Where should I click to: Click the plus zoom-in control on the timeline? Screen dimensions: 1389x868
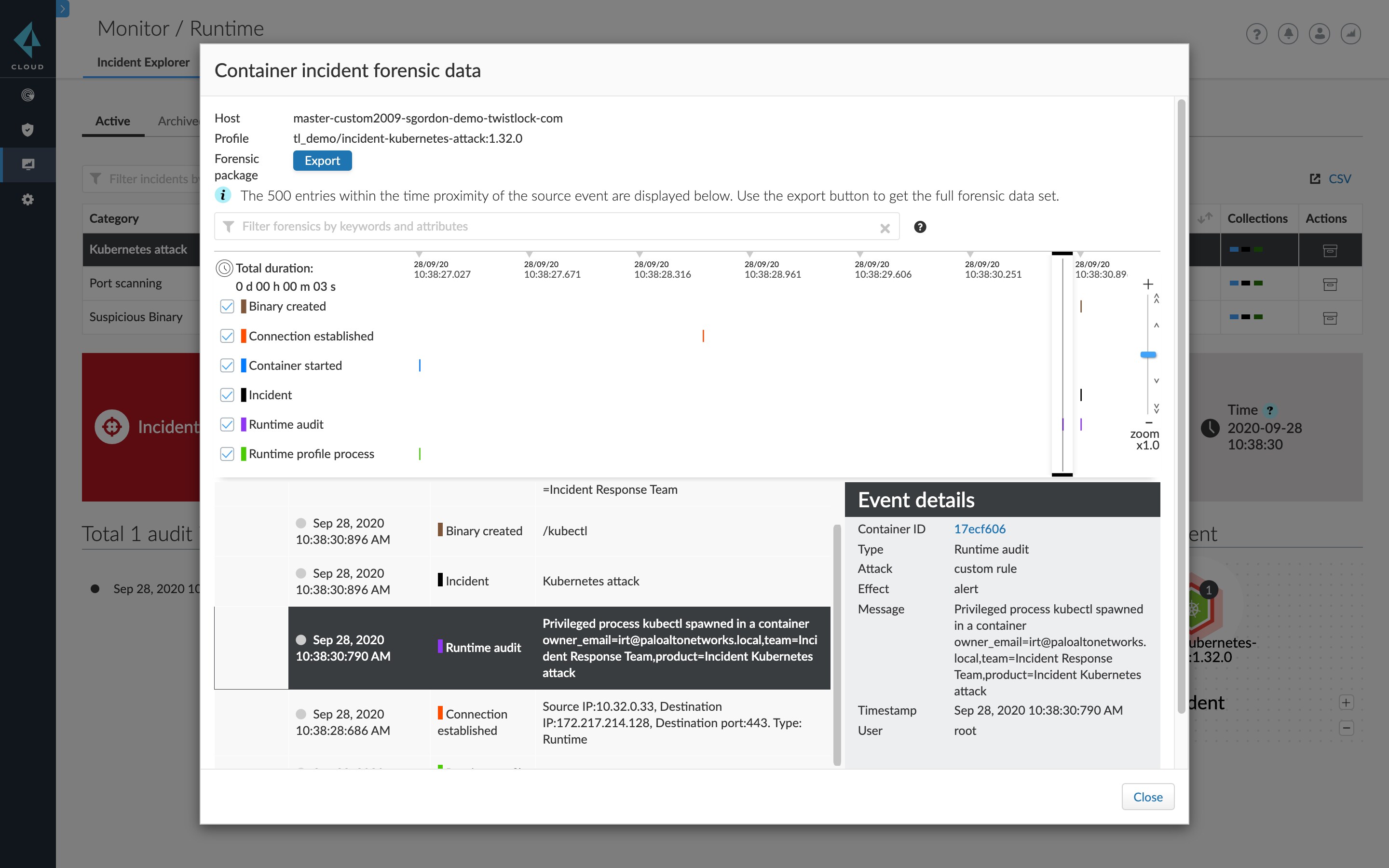[x=1148, y=284]
